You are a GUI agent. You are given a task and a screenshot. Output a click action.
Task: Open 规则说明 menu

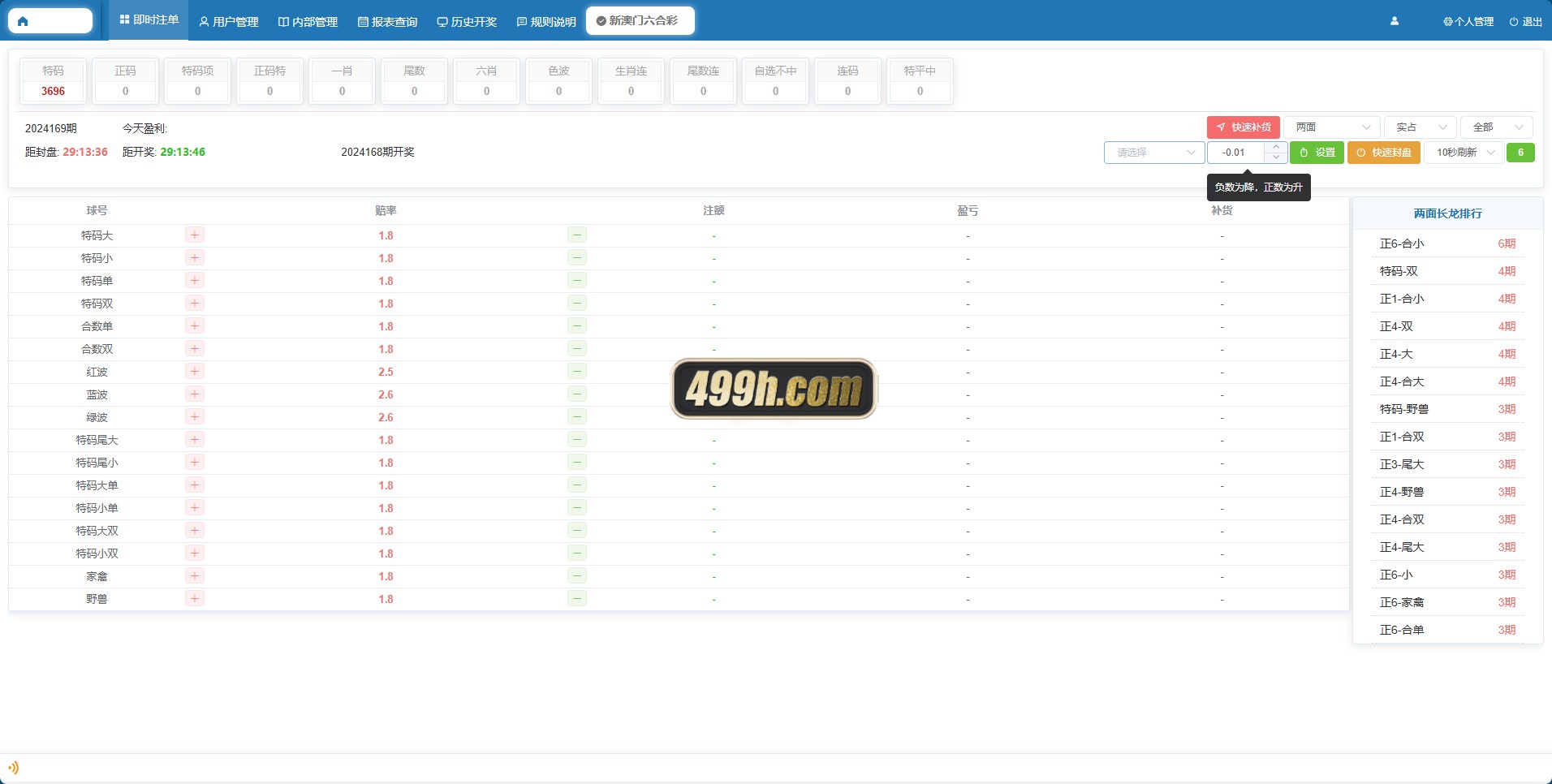click(546, 22)
